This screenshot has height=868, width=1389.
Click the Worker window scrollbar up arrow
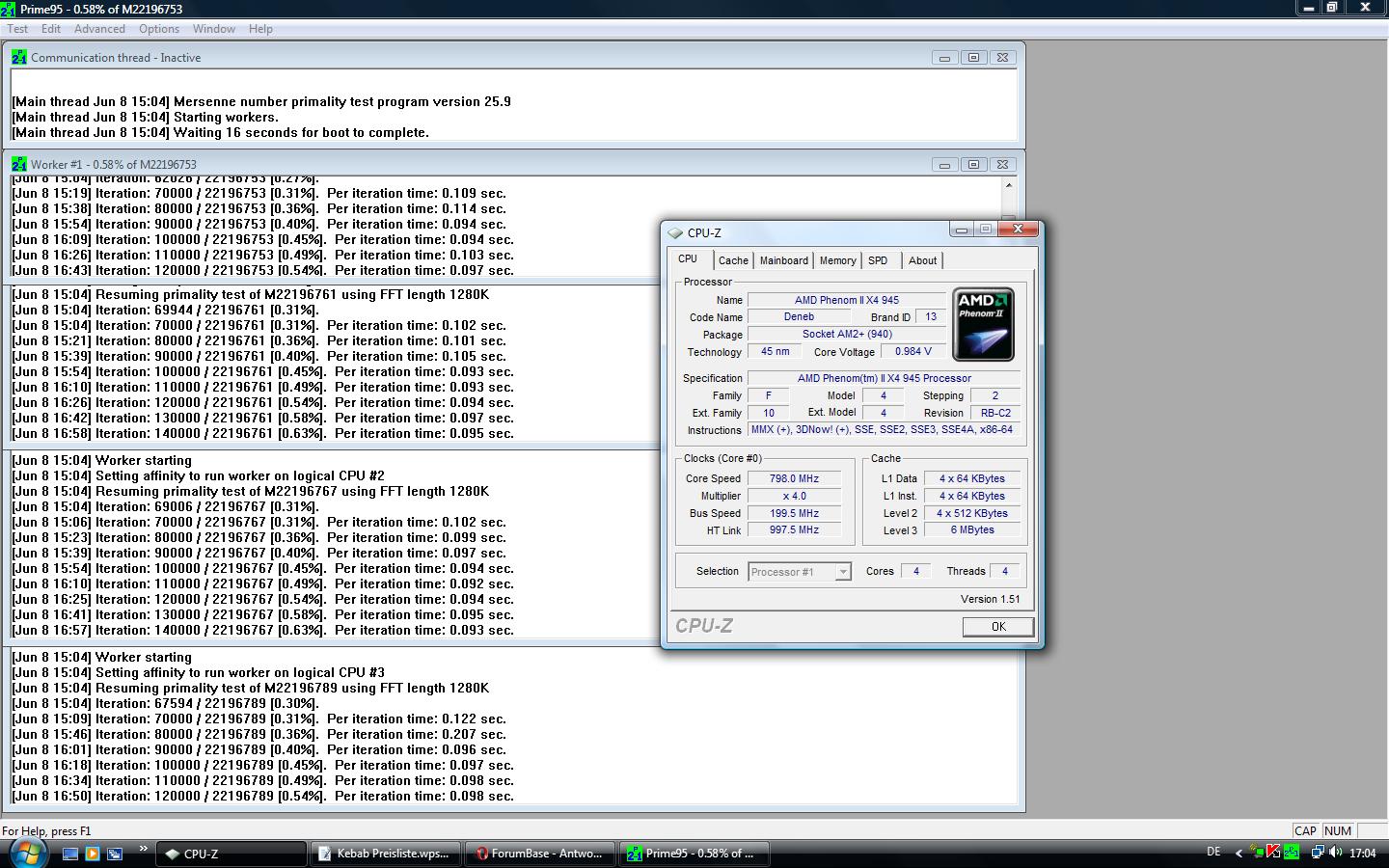tap(1009, 185)
